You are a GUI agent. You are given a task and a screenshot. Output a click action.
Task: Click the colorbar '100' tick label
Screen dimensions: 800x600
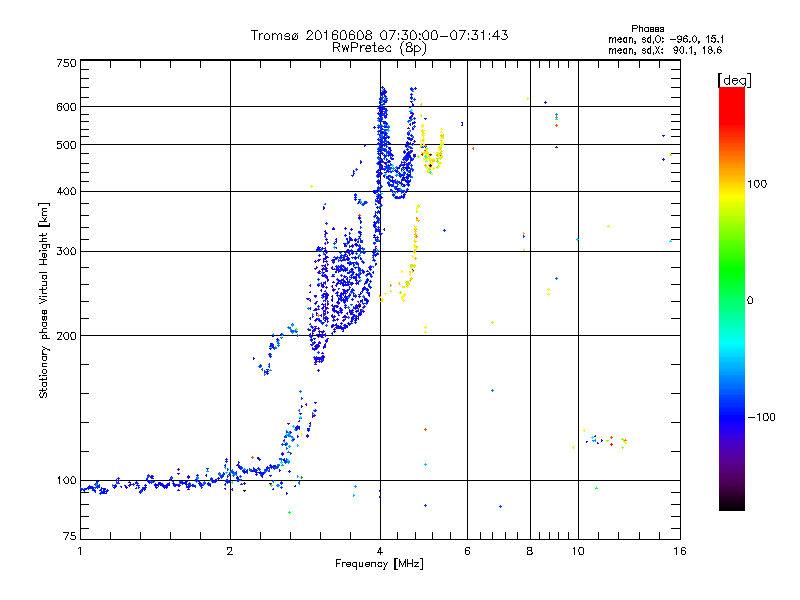click(x=757, y=184)
